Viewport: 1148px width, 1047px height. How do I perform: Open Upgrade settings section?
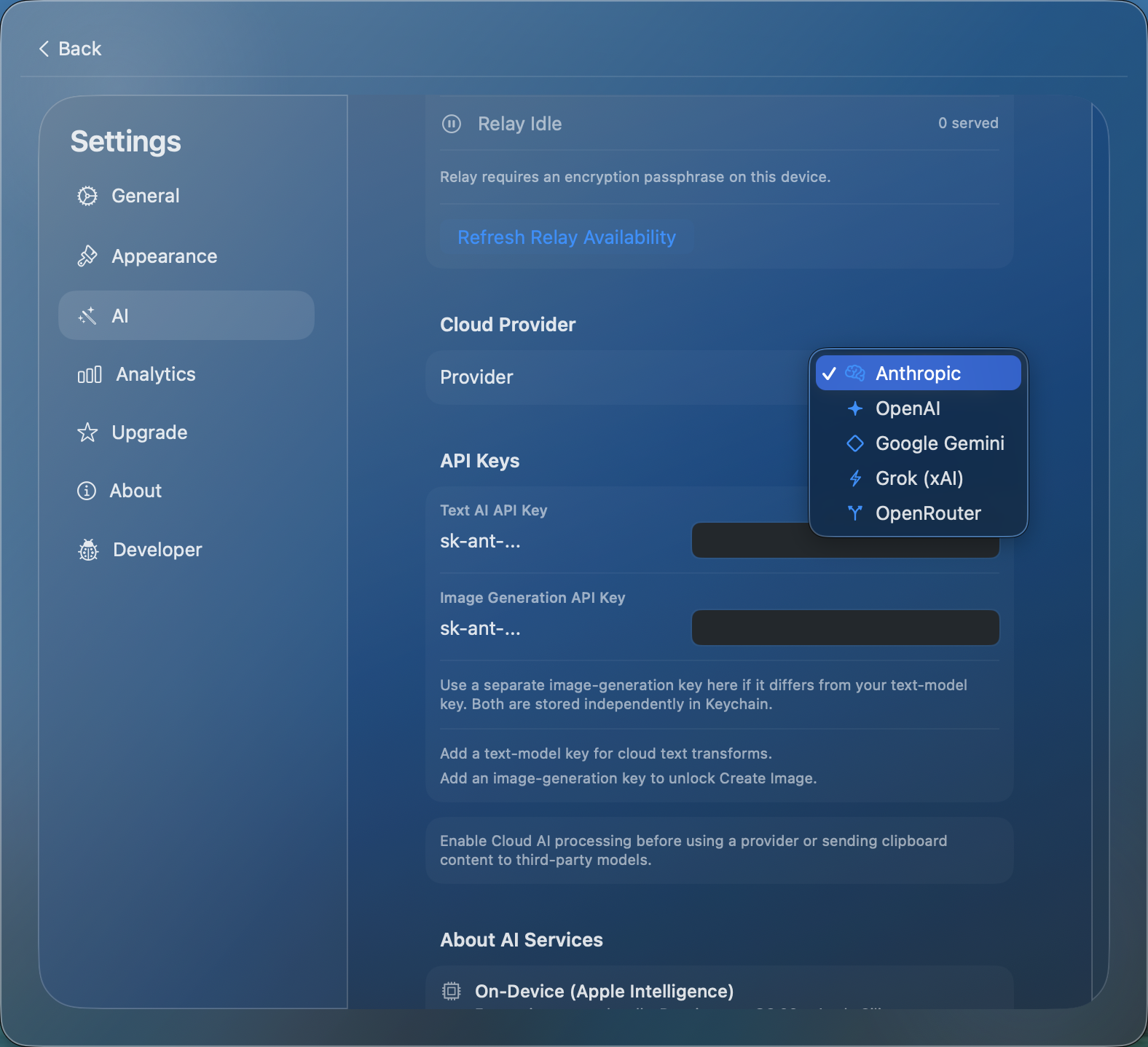click(x=186, y=432)
